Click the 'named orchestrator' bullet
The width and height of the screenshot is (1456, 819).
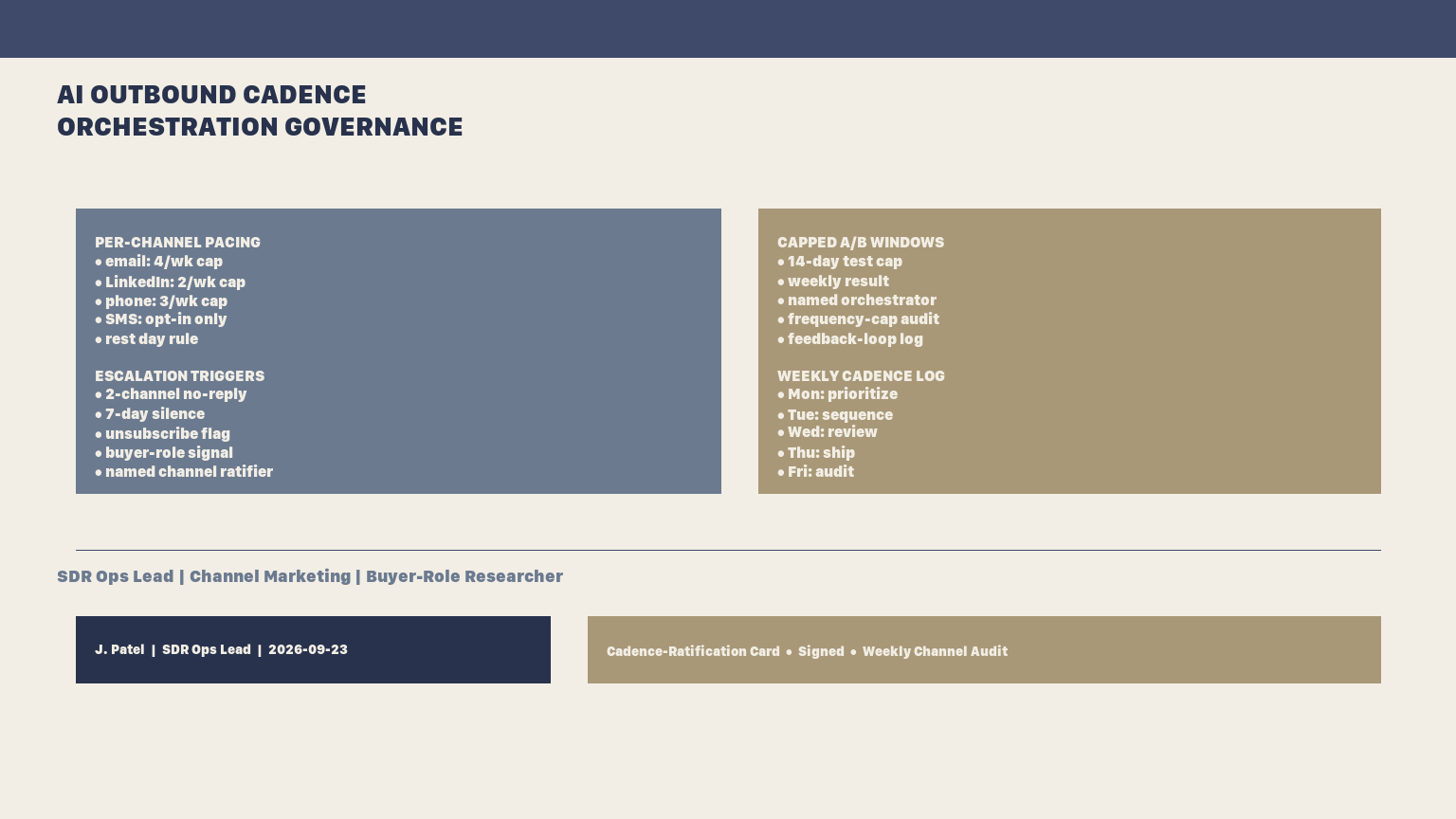click(x=857, y=300)
